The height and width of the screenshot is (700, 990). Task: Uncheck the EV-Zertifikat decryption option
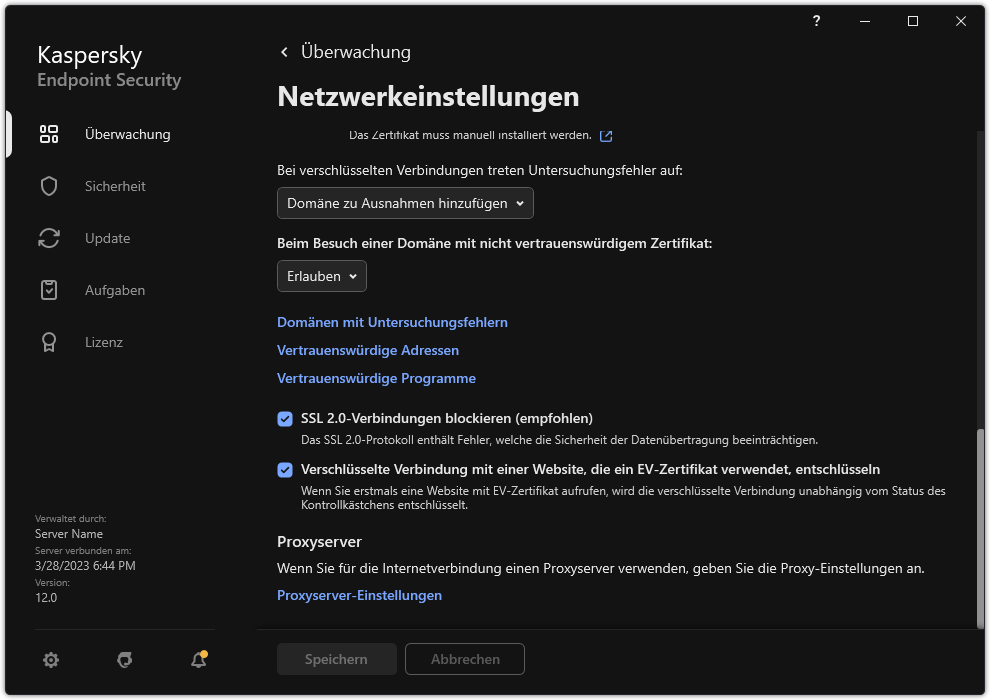pos(286,469)
